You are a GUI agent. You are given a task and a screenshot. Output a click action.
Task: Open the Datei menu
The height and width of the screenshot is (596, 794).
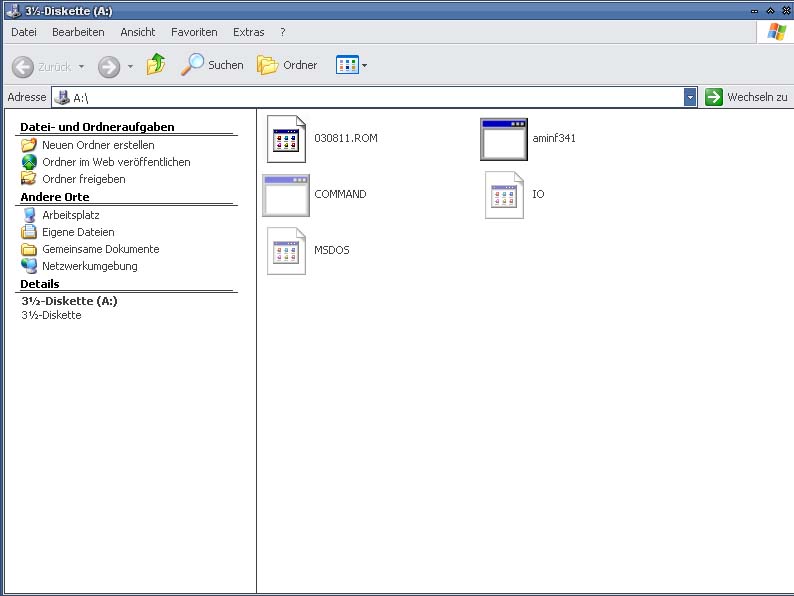(24, 32)
